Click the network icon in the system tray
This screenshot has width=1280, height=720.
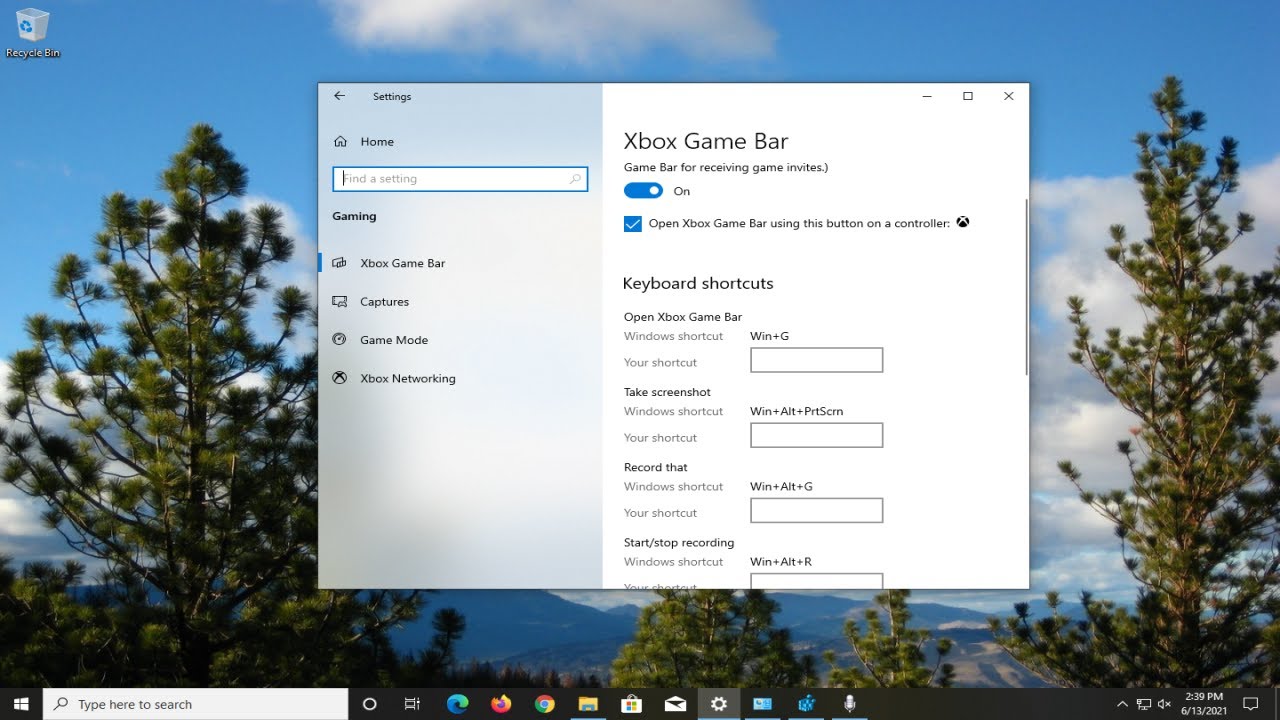[x=1144, y=704]
